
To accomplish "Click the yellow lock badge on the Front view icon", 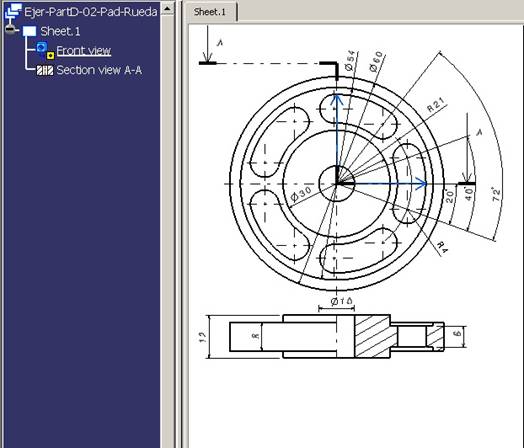I will pos(50,55).
